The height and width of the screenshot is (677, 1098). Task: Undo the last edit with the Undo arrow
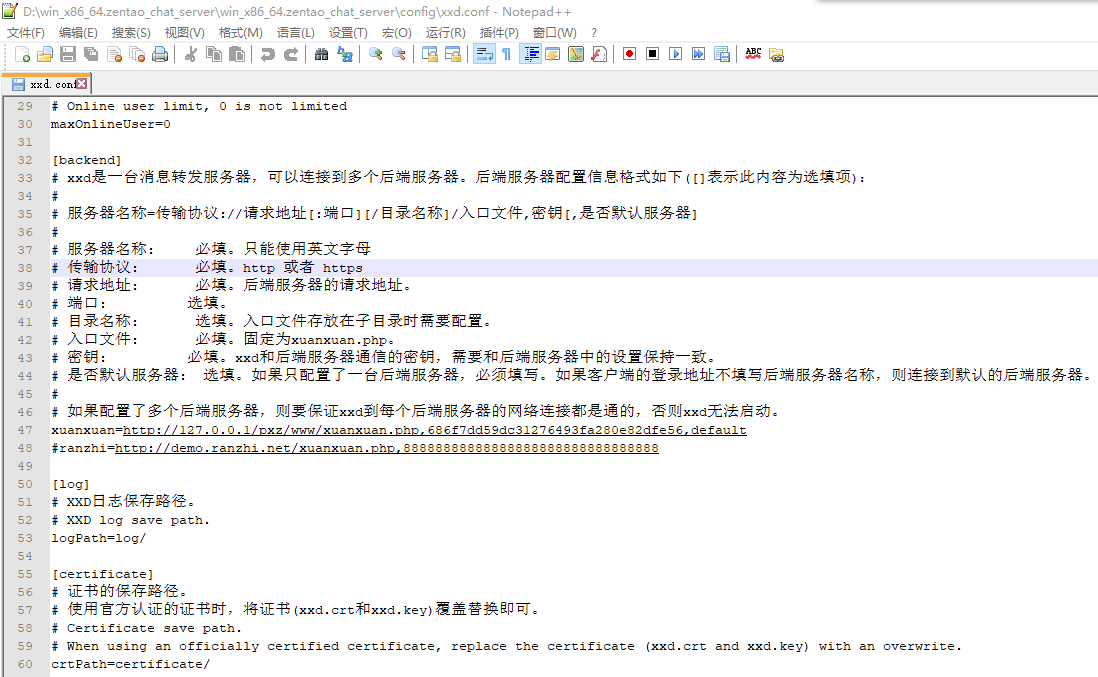point(267,55)
